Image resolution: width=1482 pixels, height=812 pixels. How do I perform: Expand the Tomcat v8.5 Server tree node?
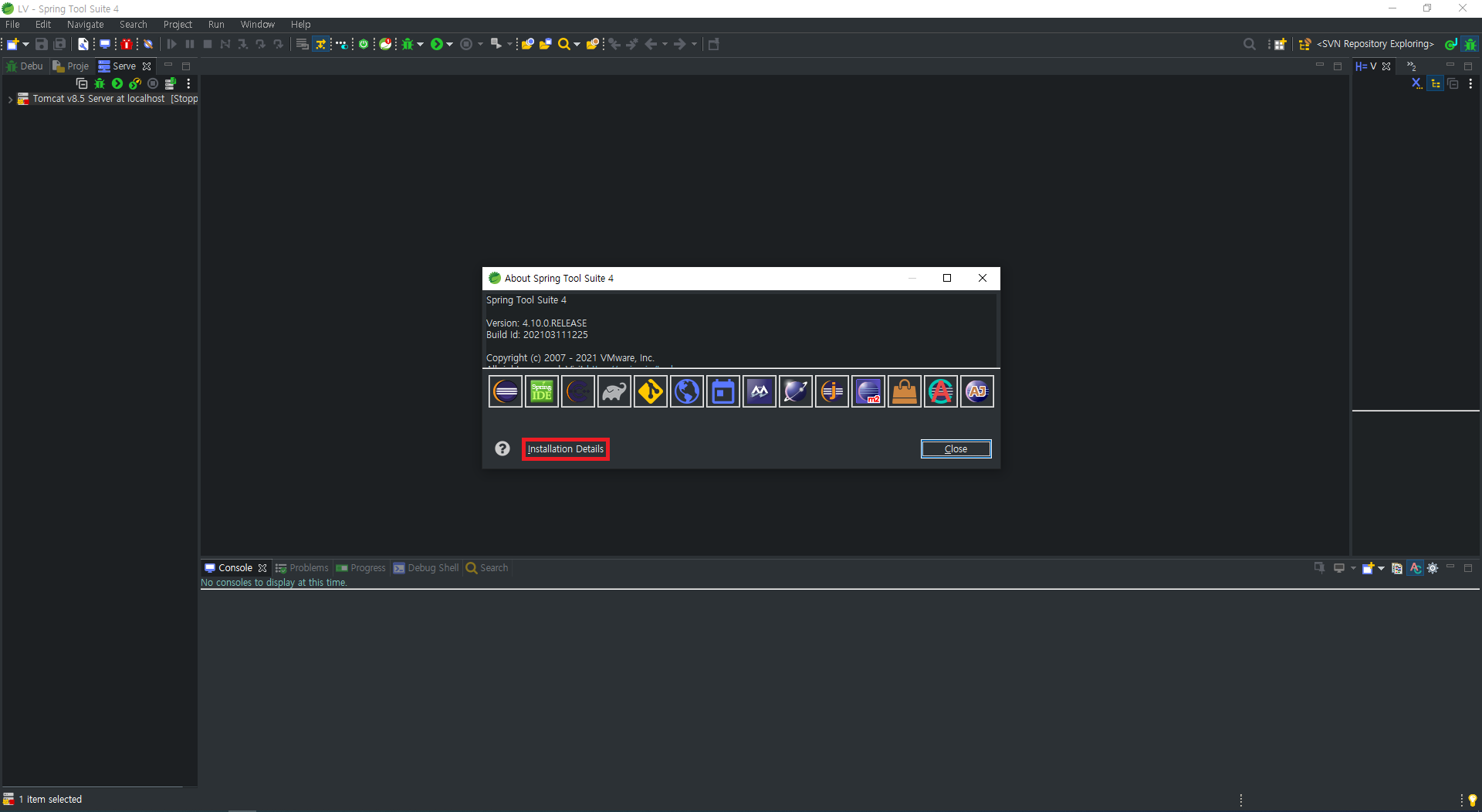tap(10, 100)
